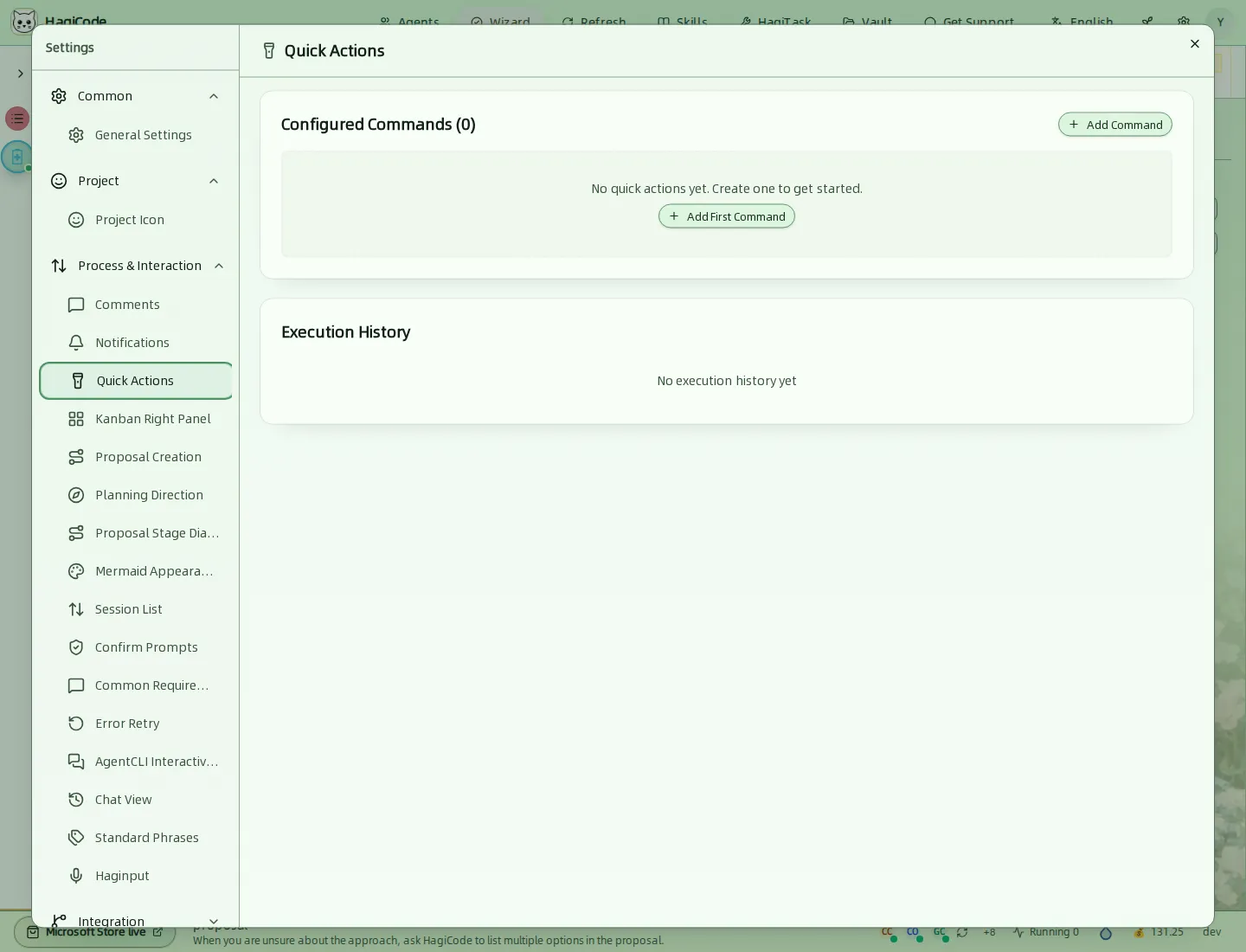Click the "Execution History" heading
Image resolution: width=1246 pixels, height=952 pixels.
pyautogui.click(x=345, y=332)
